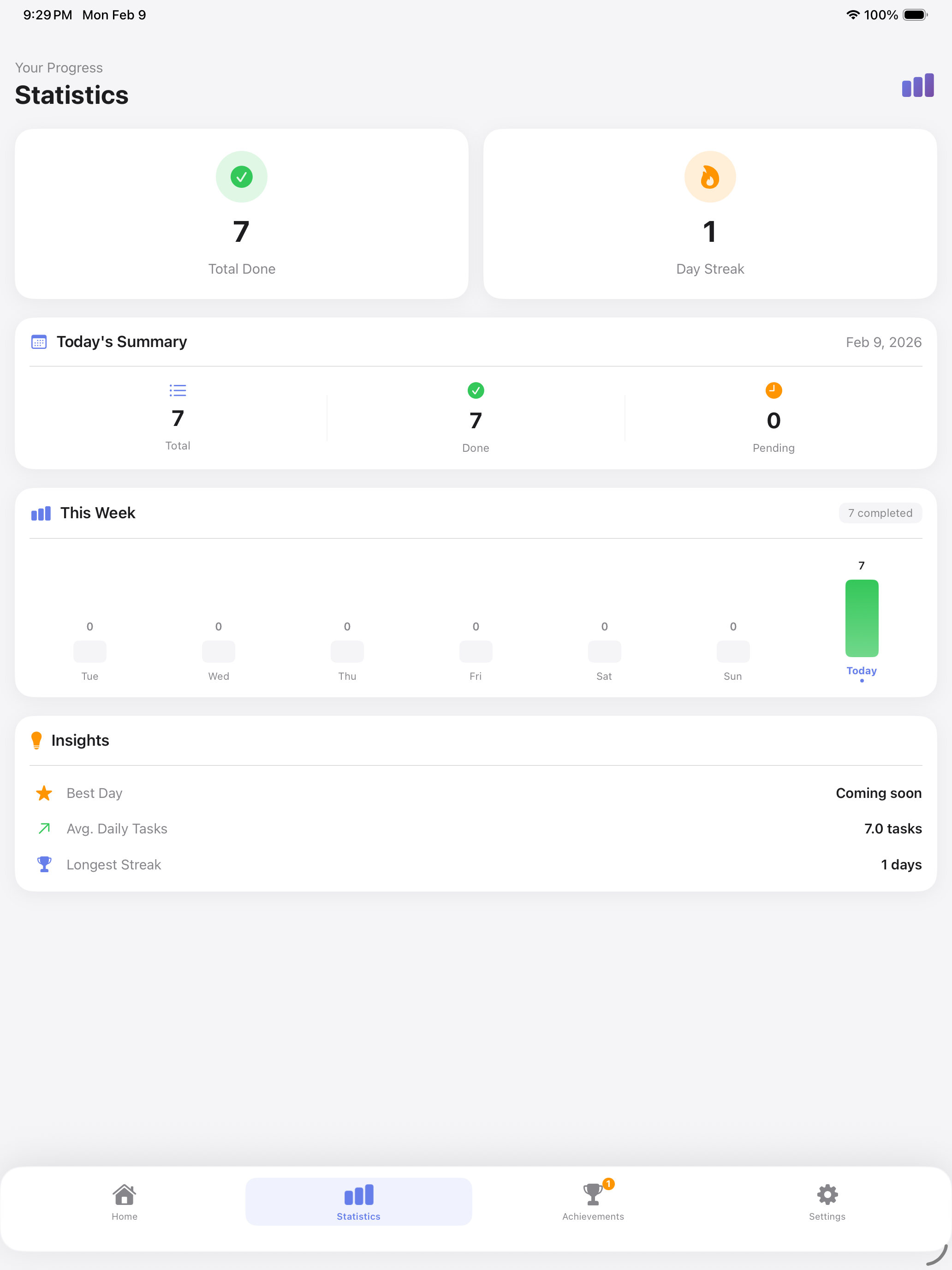
Task: Tap the Best Day row label
Action: 95,793
